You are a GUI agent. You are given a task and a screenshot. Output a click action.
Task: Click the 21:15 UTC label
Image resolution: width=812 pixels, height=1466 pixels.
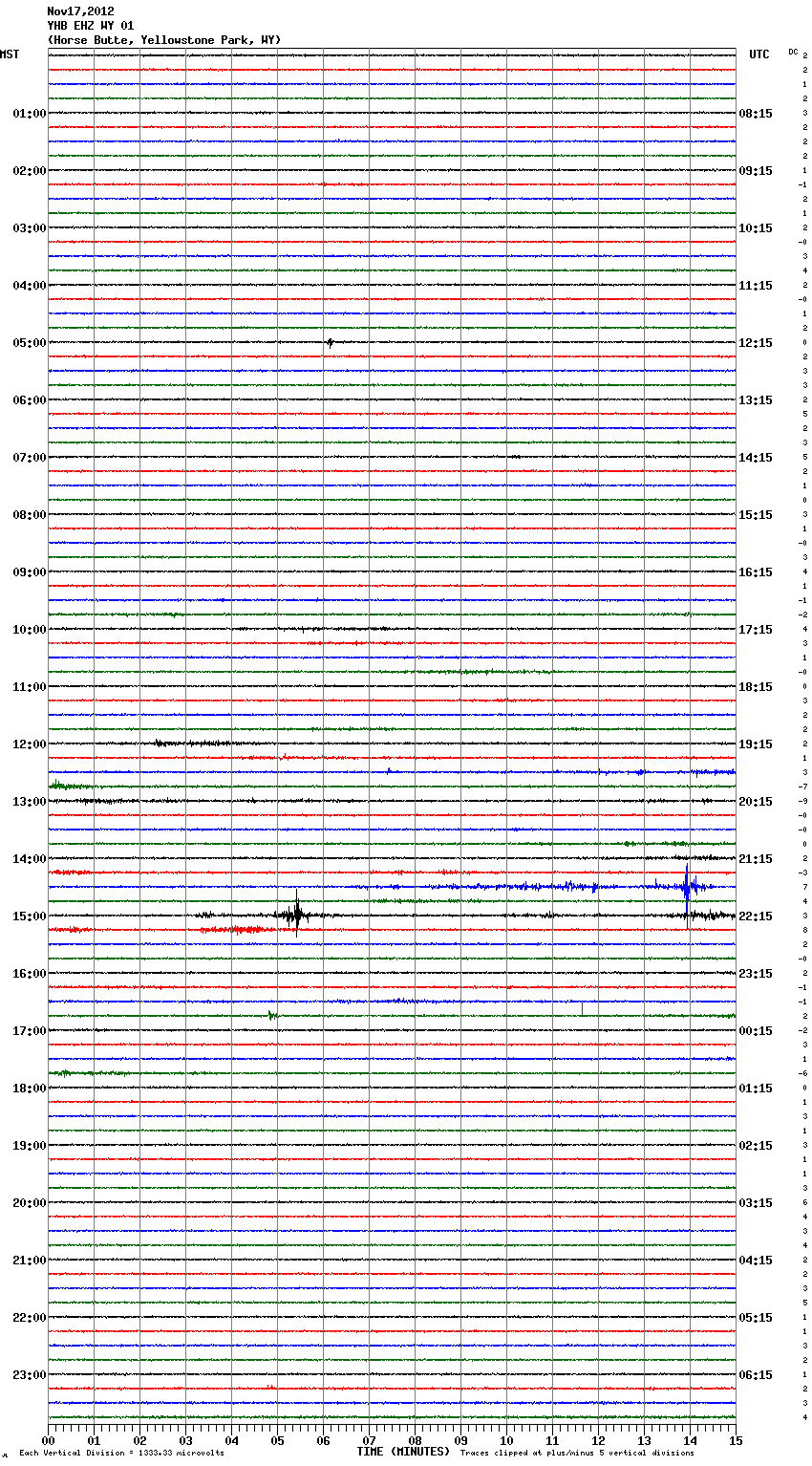[x=756, y=859]
